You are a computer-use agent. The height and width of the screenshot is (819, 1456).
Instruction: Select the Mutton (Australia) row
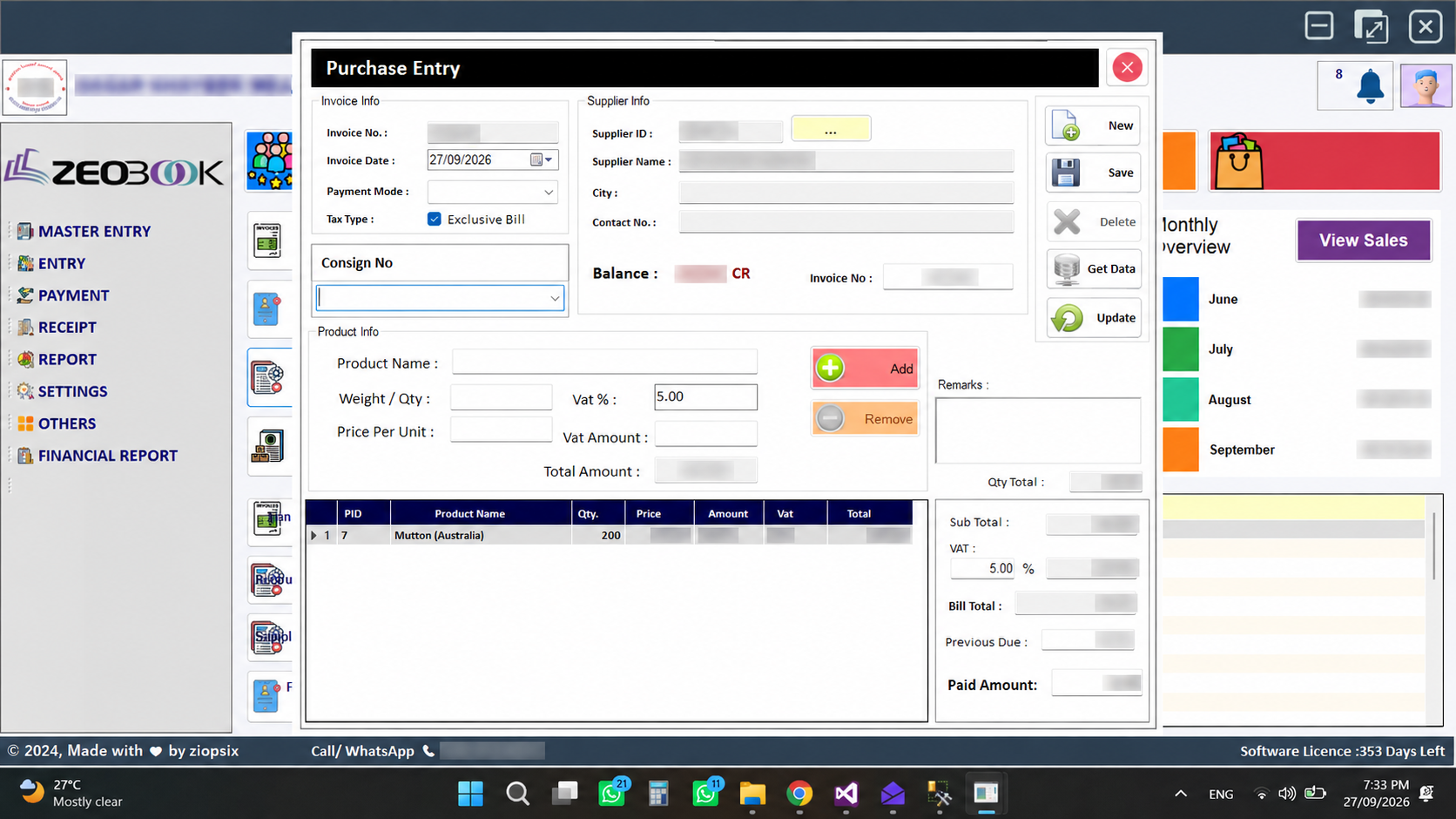pos(609,536)
